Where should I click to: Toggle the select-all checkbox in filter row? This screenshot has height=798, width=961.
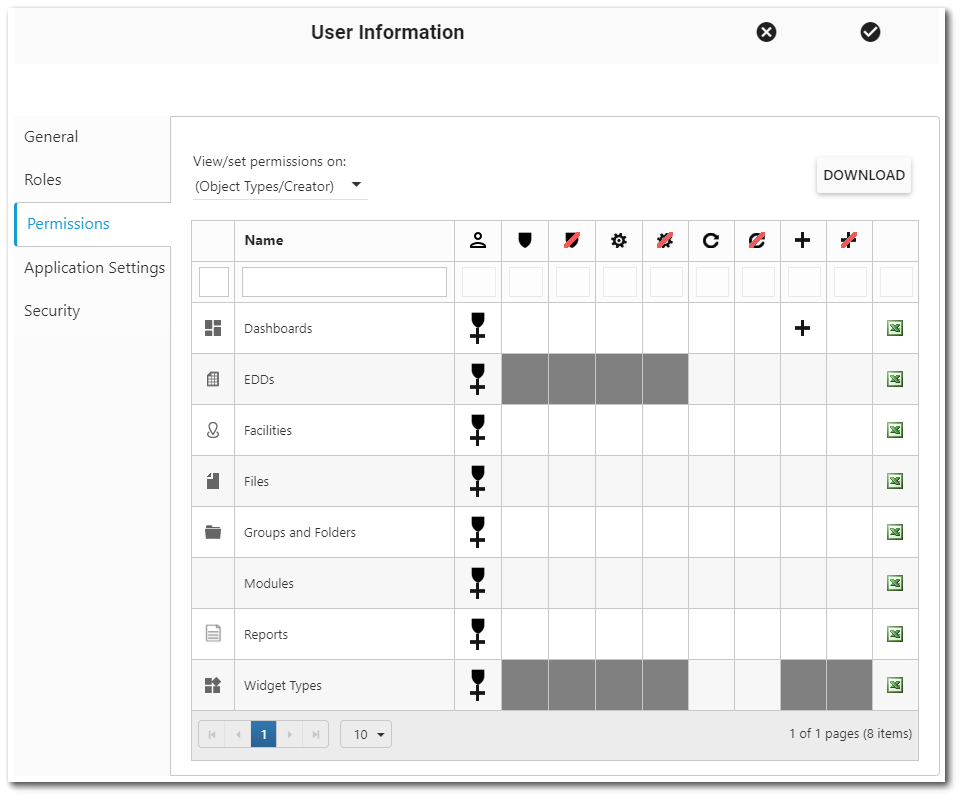click(x=214, y=282)
